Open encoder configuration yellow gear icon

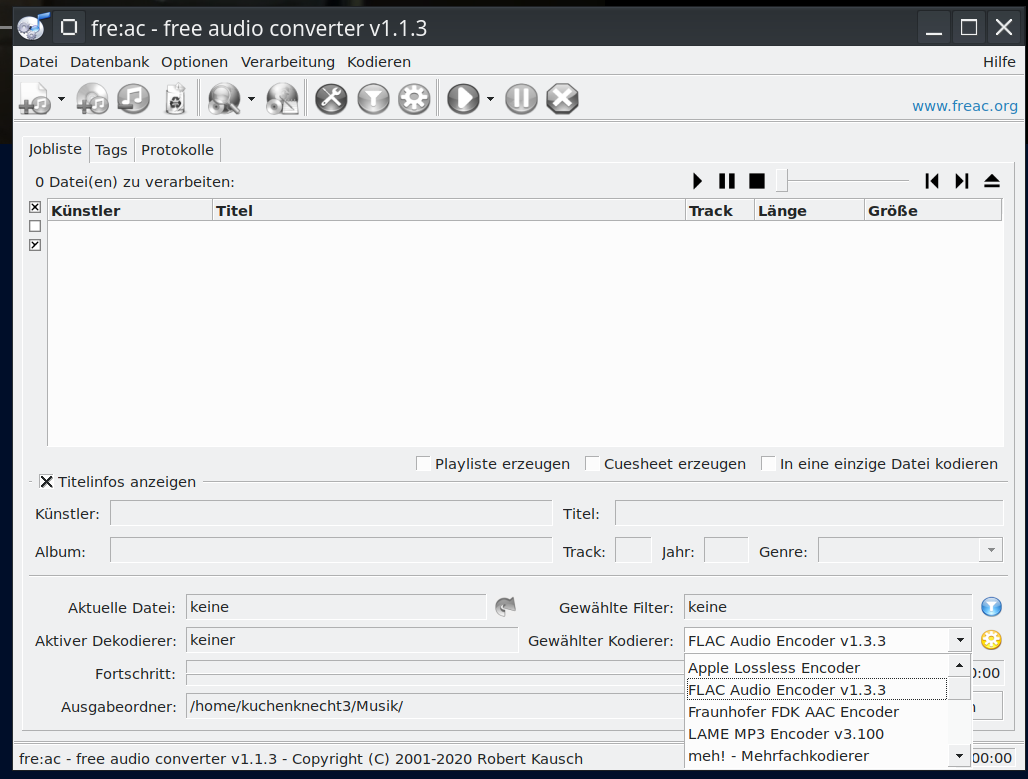tap(991, 639)
